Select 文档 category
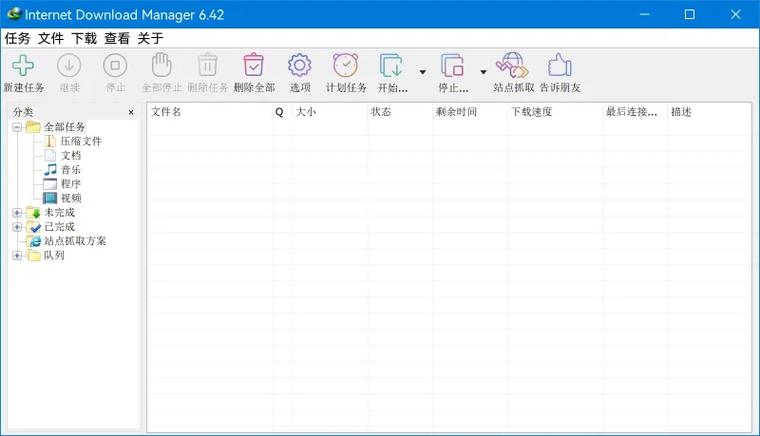 pos(63,156)
